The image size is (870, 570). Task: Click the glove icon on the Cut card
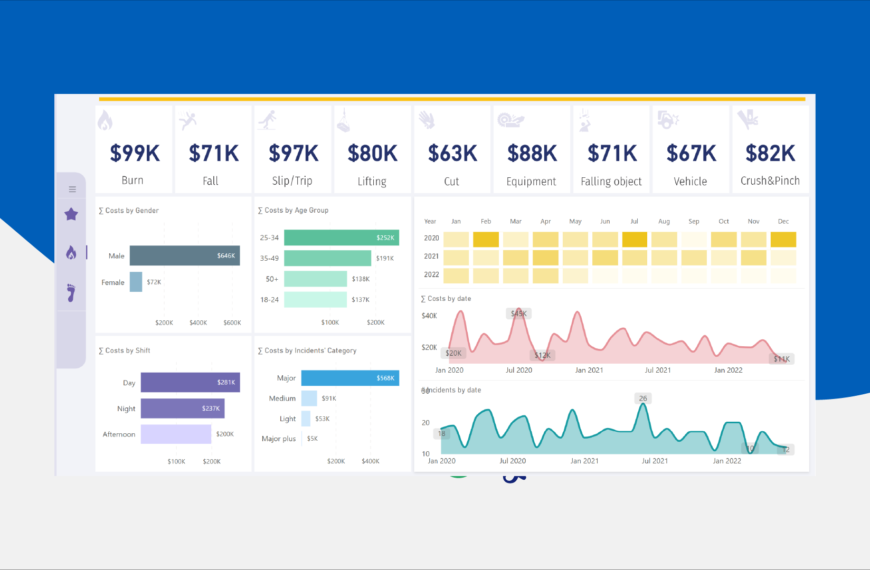click(x=426, y=121)
